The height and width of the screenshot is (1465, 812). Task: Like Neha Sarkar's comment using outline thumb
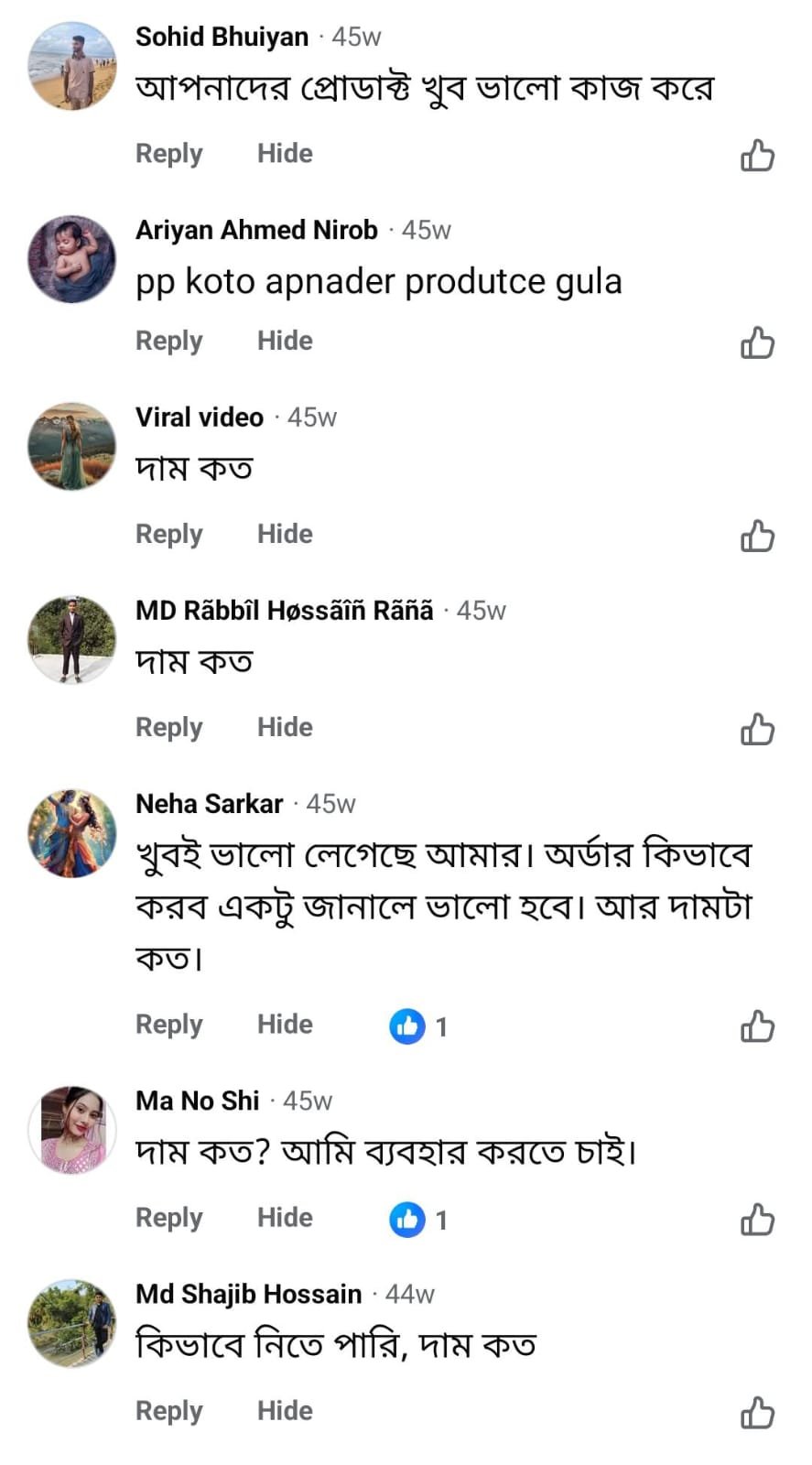point(757,1026)
